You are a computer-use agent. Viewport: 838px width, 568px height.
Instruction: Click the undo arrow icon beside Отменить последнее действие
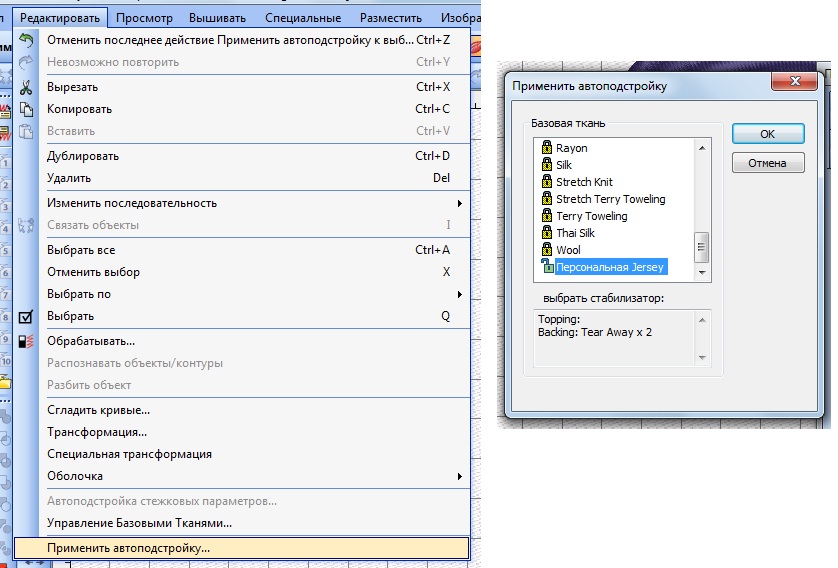(26, 40)
